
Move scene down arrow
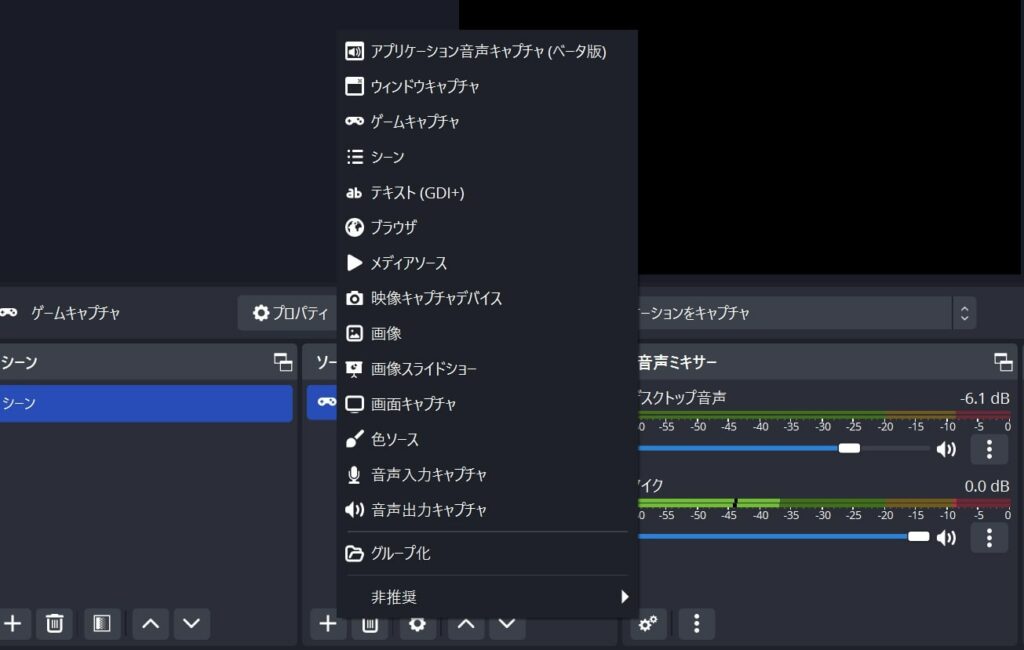click(191, 624)
